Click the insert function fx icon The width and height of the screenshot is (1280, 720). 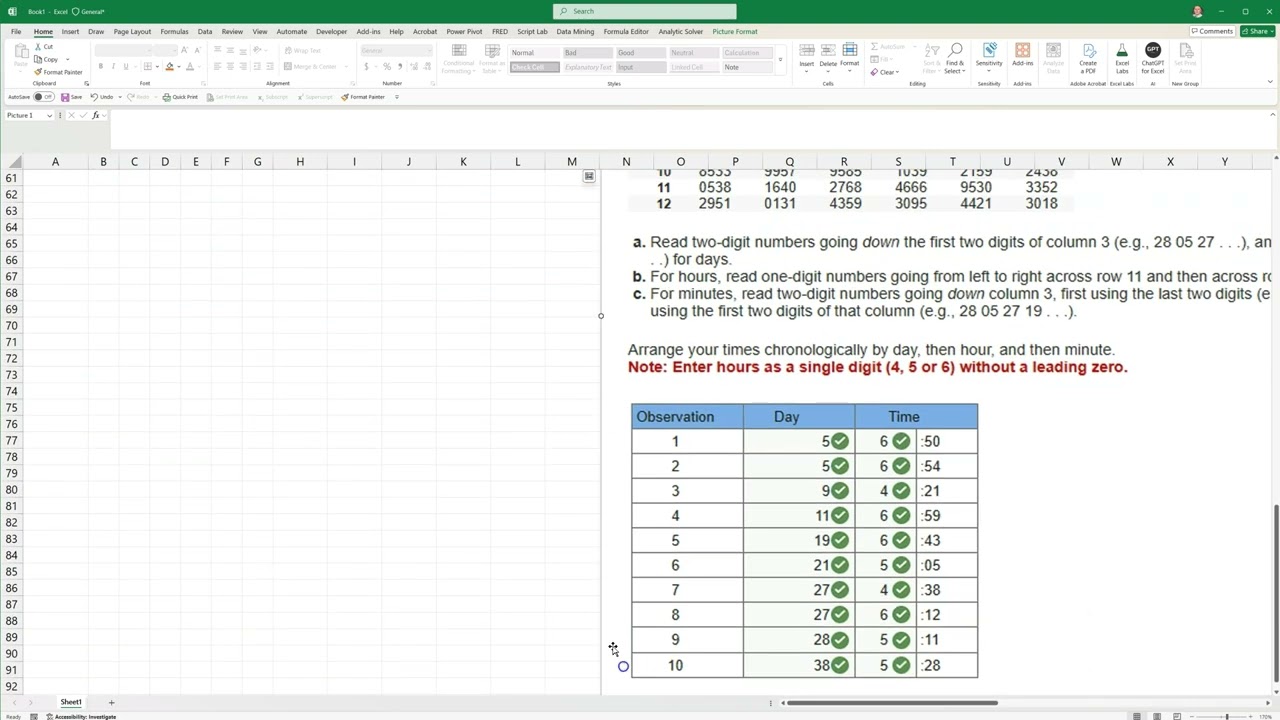tap(96, 115)
